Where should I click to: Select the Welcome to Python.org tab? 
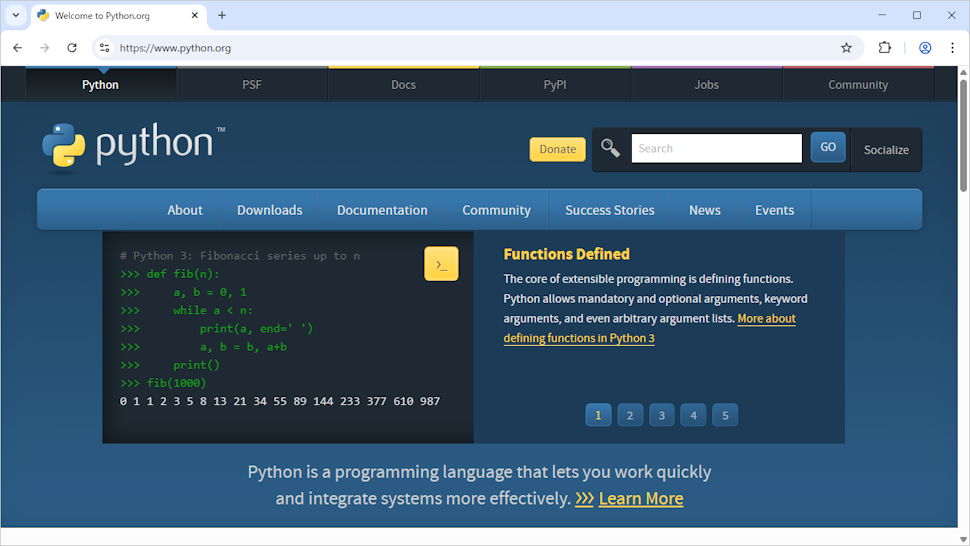tap(119, 15)
